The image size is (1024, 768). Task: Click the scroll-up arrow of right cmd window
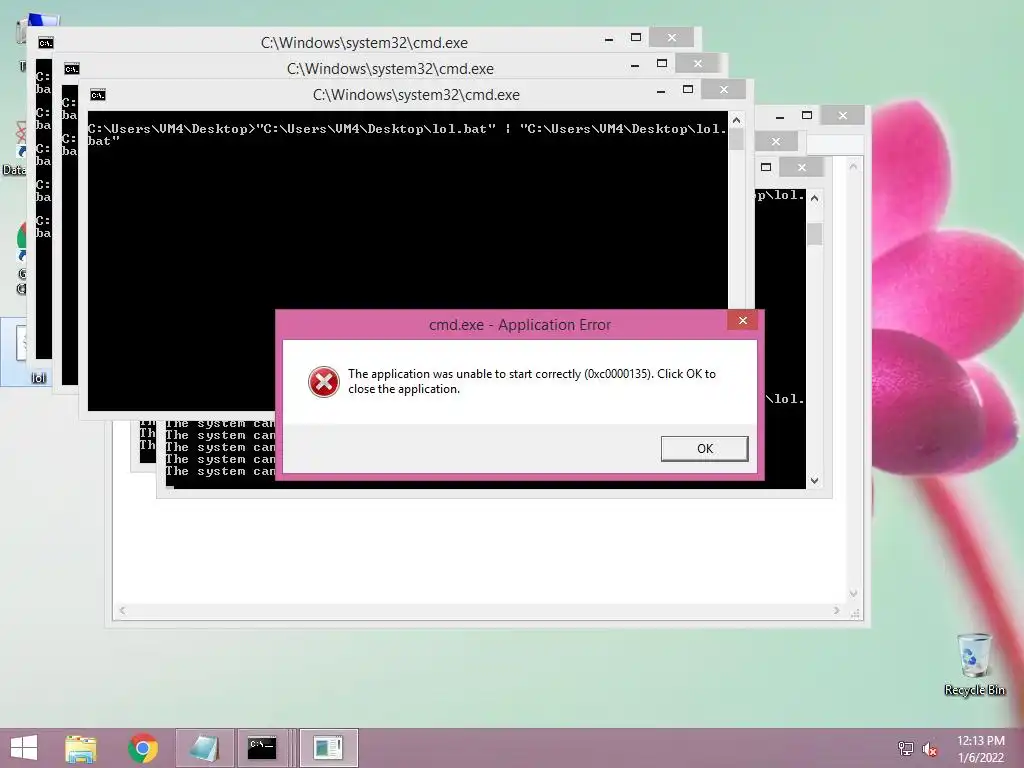[814, 198]
